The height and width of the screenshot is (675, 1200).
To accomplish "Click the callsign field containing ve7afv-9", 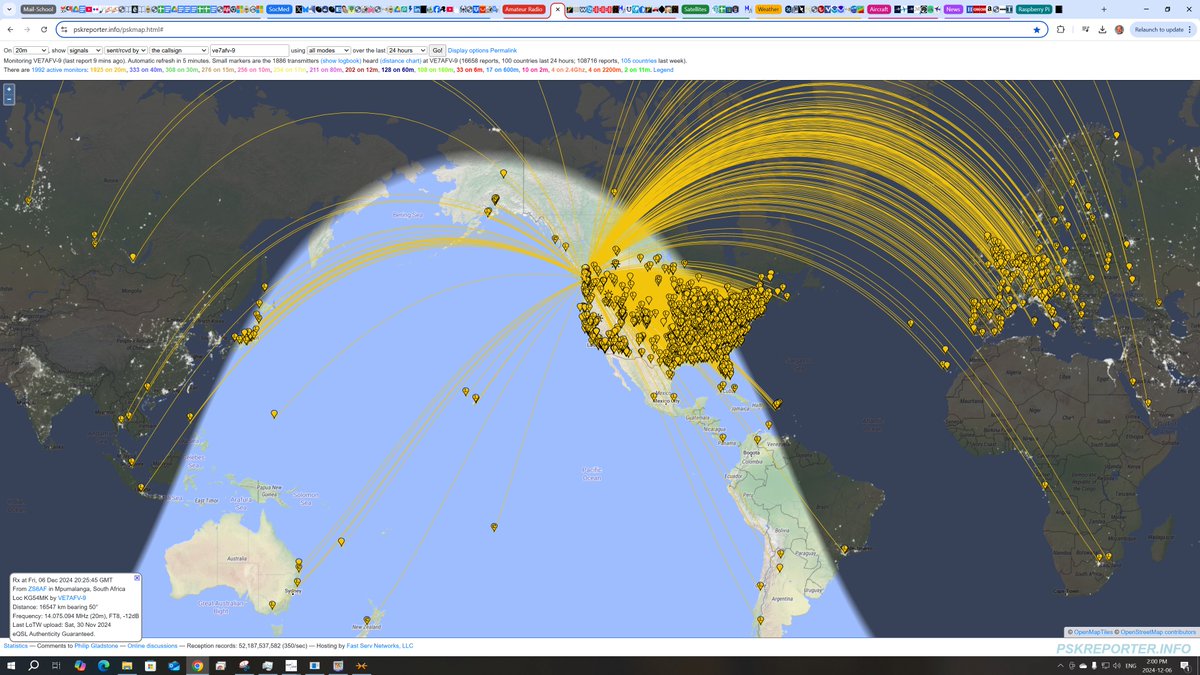I will tap(249, 50).
